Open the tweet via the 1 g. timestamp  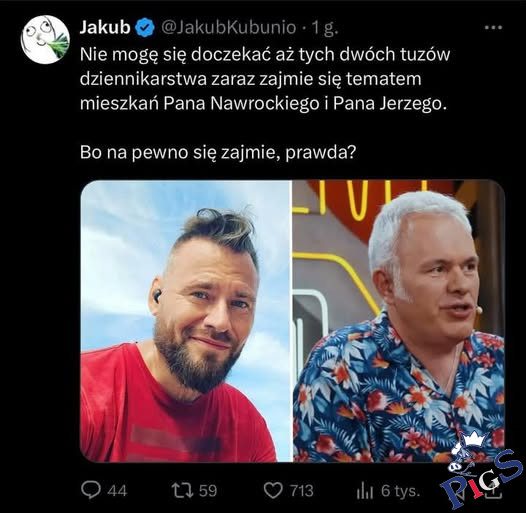(325, 28)
